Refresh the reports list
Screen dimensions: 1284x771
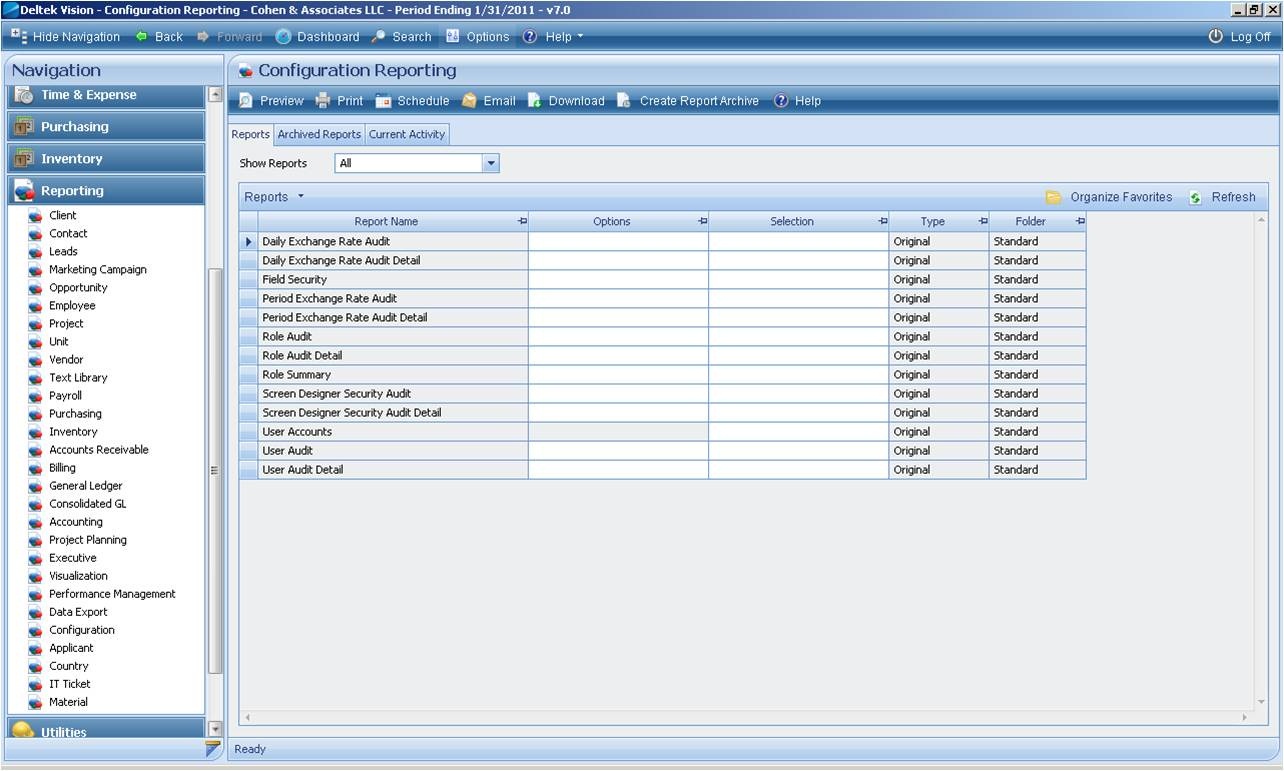1224,197
